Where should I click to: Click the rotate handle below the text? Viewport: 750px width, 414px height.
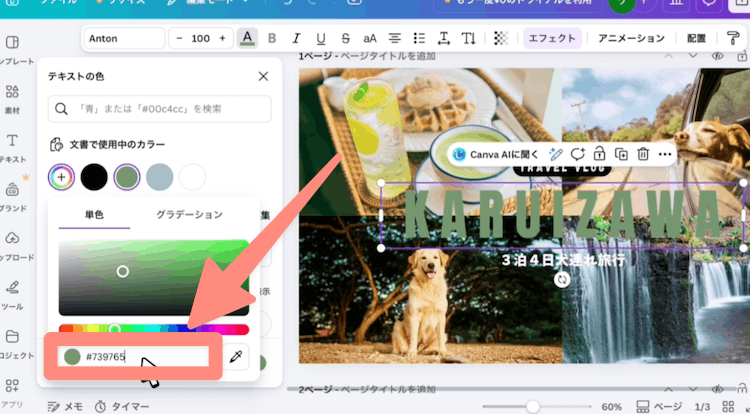click(x=562, y=280)
